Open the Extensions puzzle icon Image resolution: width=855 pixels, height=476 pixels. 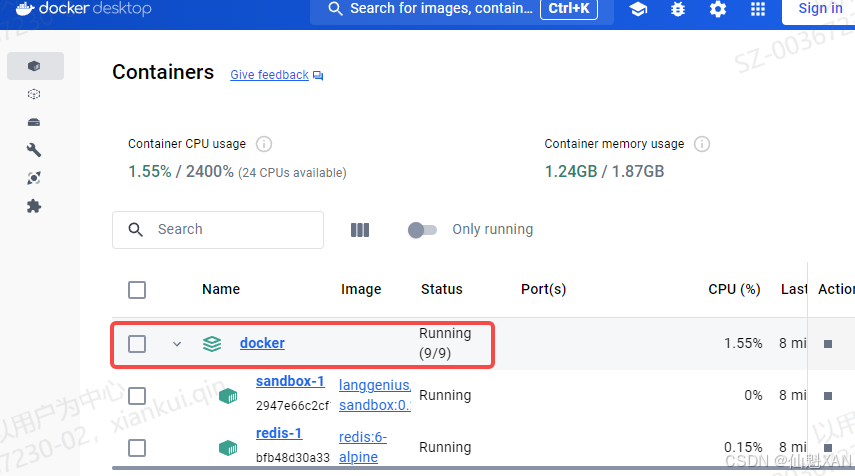click(x=34, y=207)
